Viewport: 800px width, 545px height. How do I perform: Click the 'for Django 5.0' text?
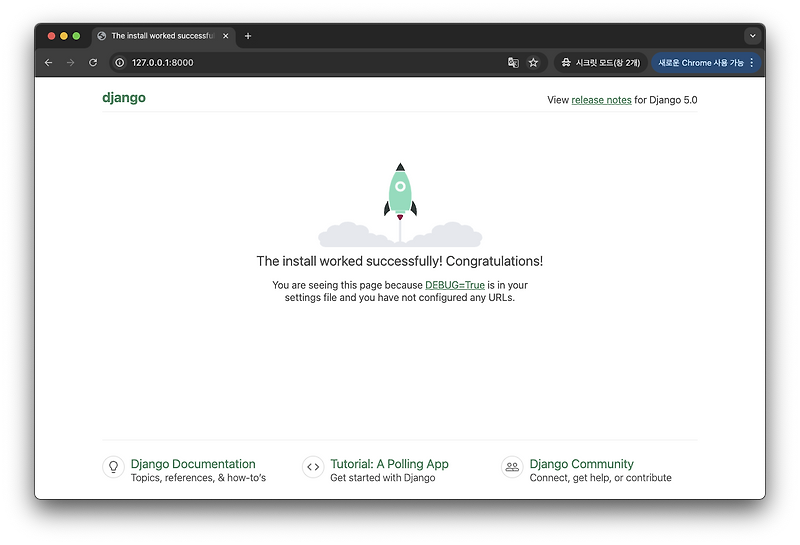[x=666, y=100]
